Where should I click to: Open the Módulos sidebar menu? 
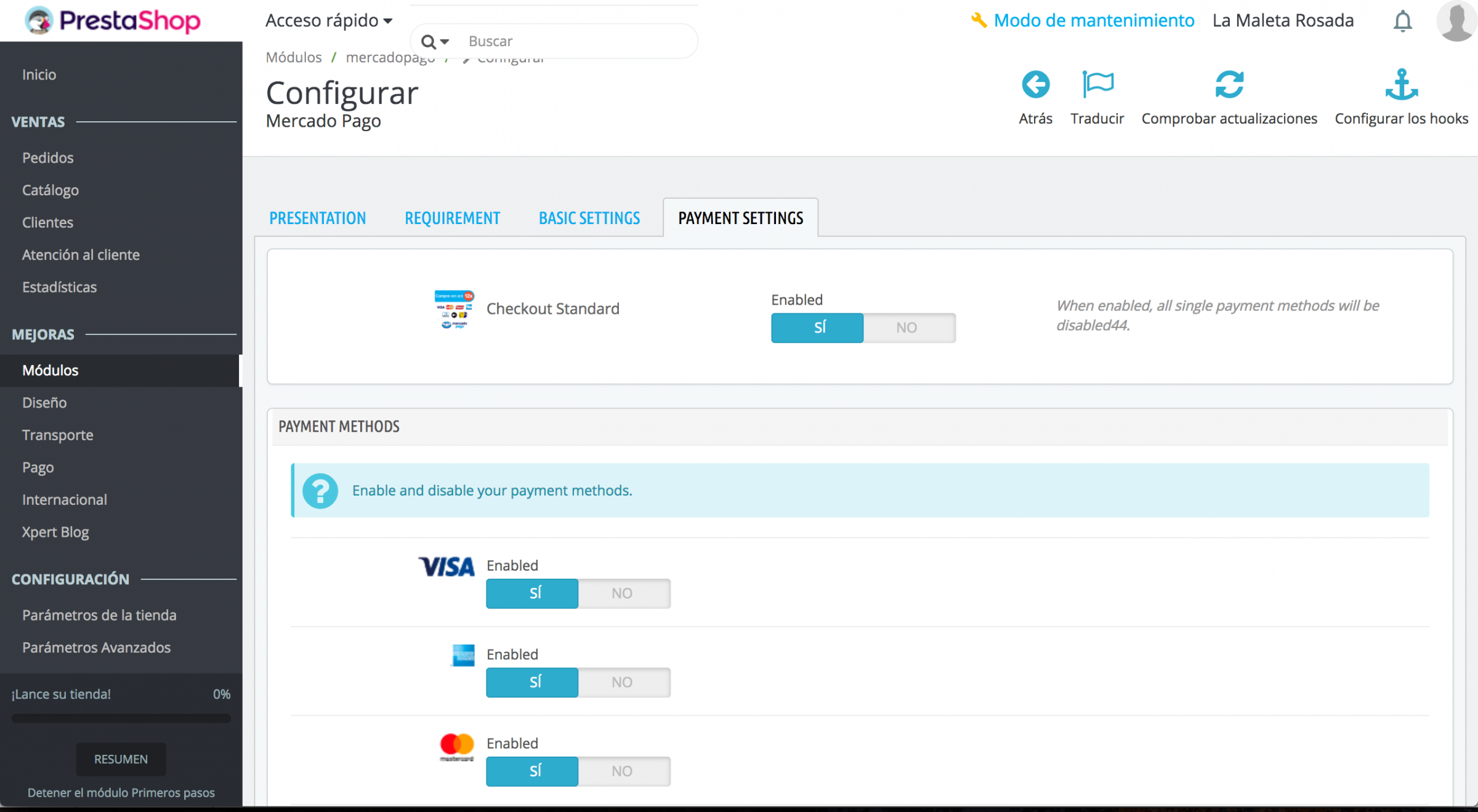(x=50, y=371)
